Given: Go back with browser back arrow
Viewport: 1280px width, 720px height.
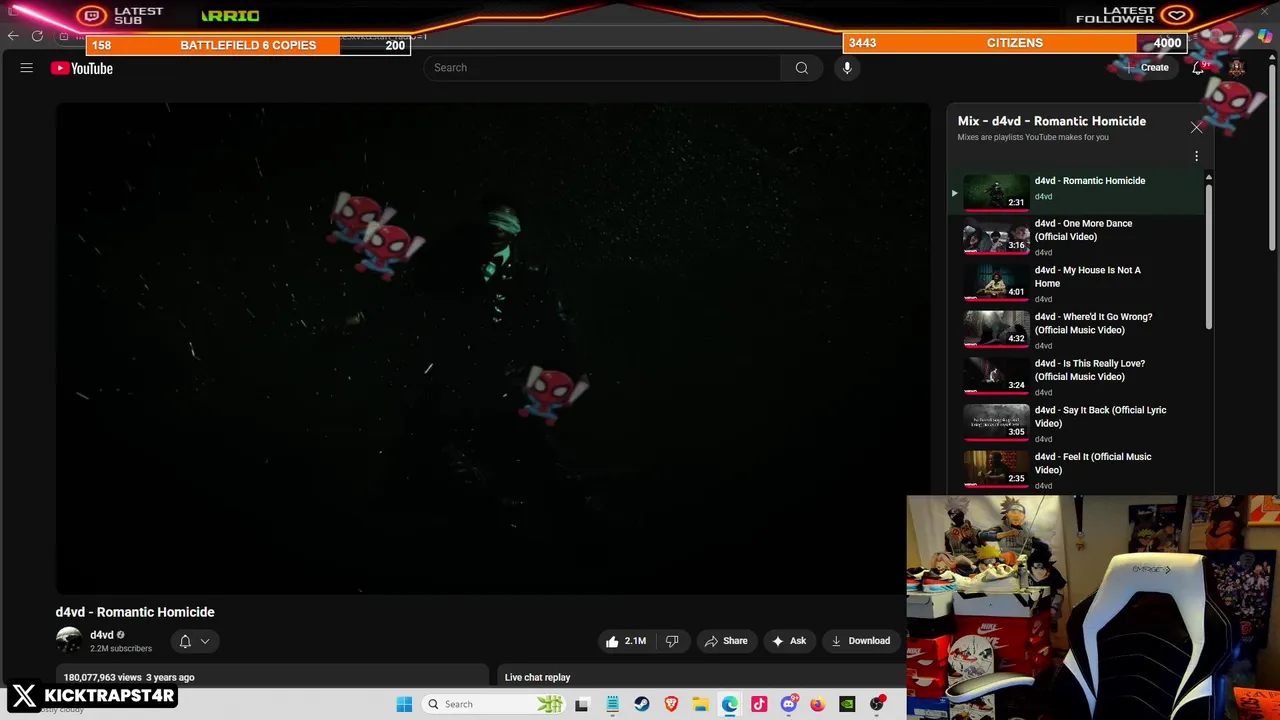Looking at the screenshot, I should pos(13,36).
